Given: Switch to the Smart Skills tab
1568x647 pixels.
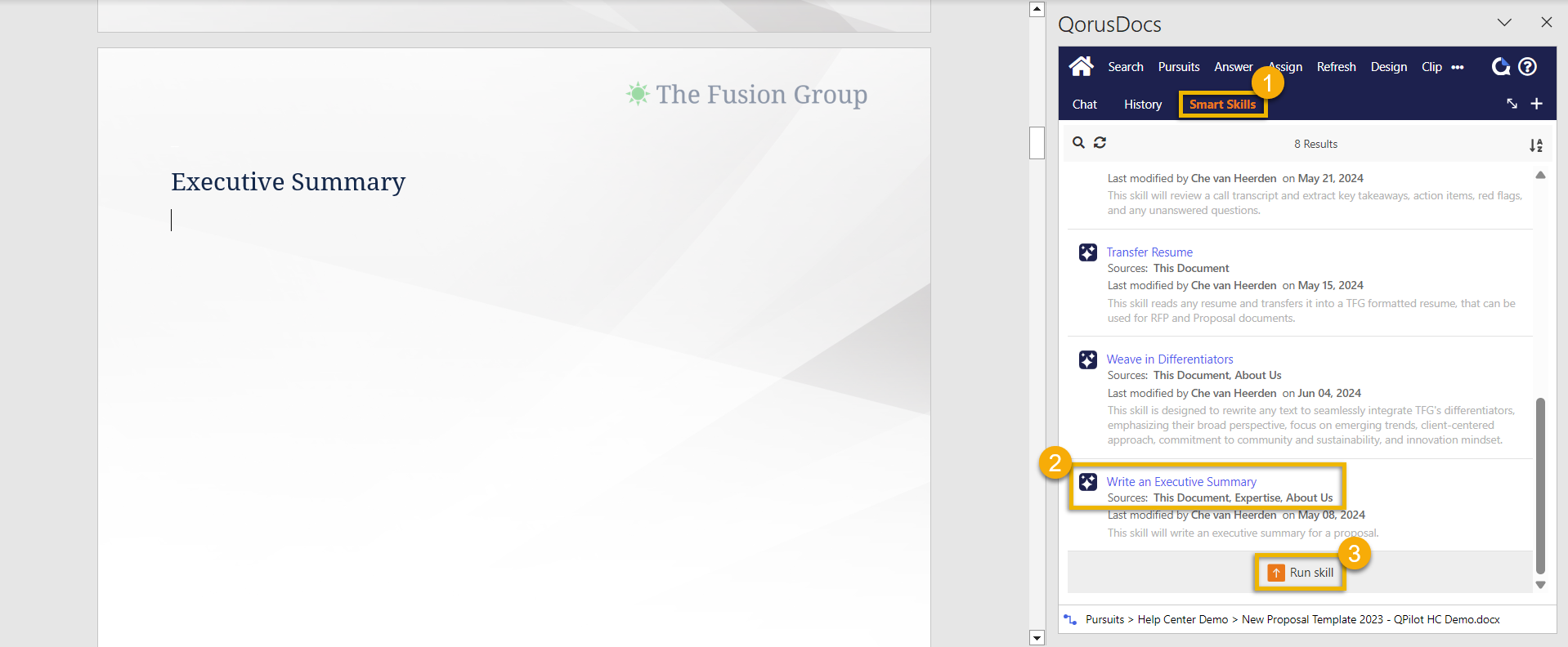Looking at the screenshot, I should pos(1221,105).
